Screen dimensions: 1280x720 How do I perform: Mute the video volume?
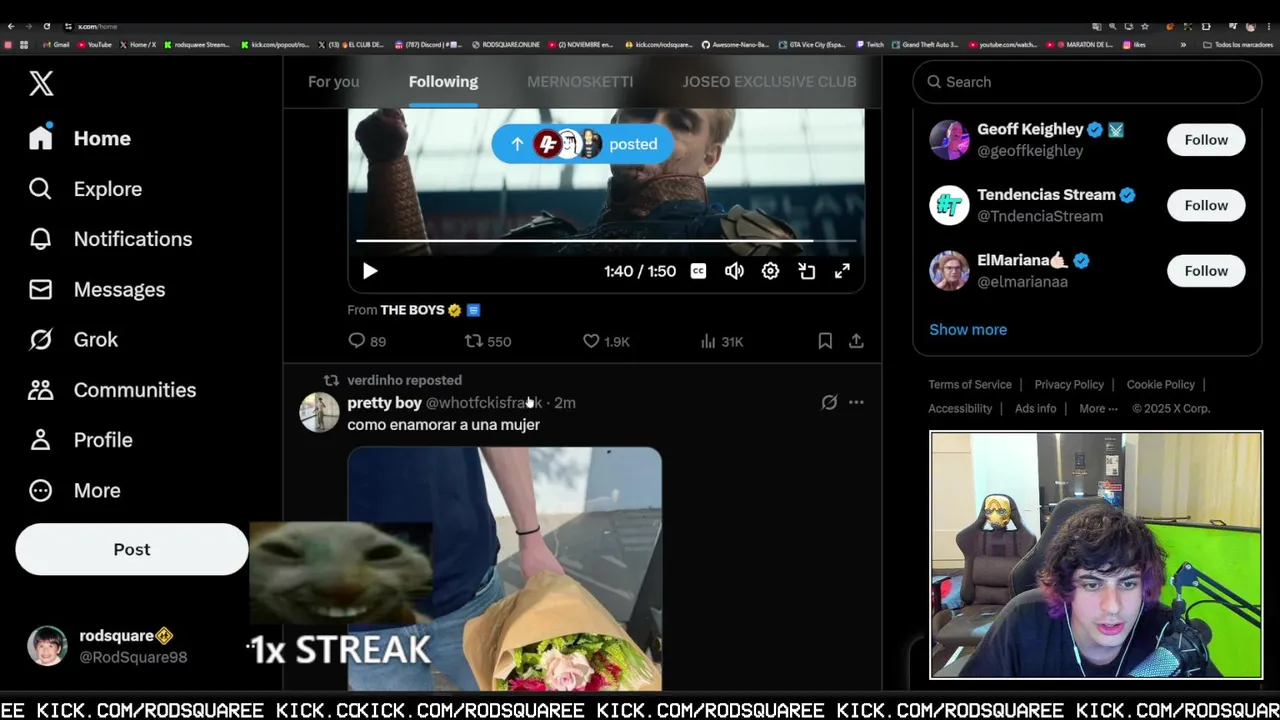(734, 271)
